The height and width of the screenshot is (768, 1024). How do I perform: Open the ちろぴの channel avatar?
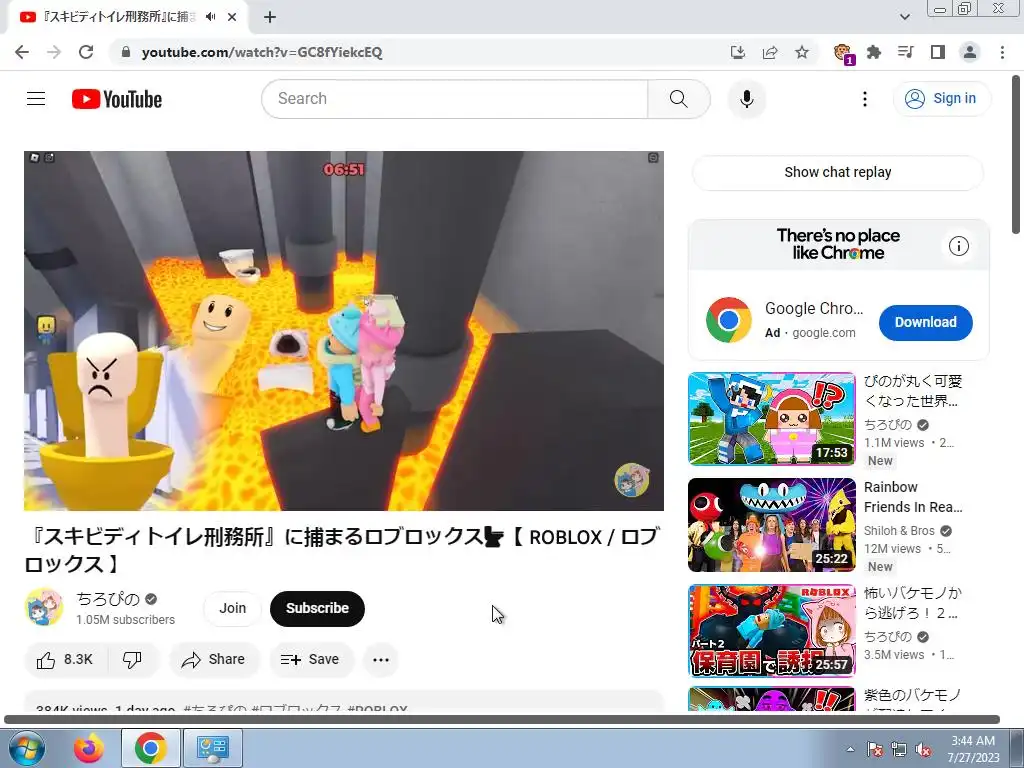click(x=44, y=607)
